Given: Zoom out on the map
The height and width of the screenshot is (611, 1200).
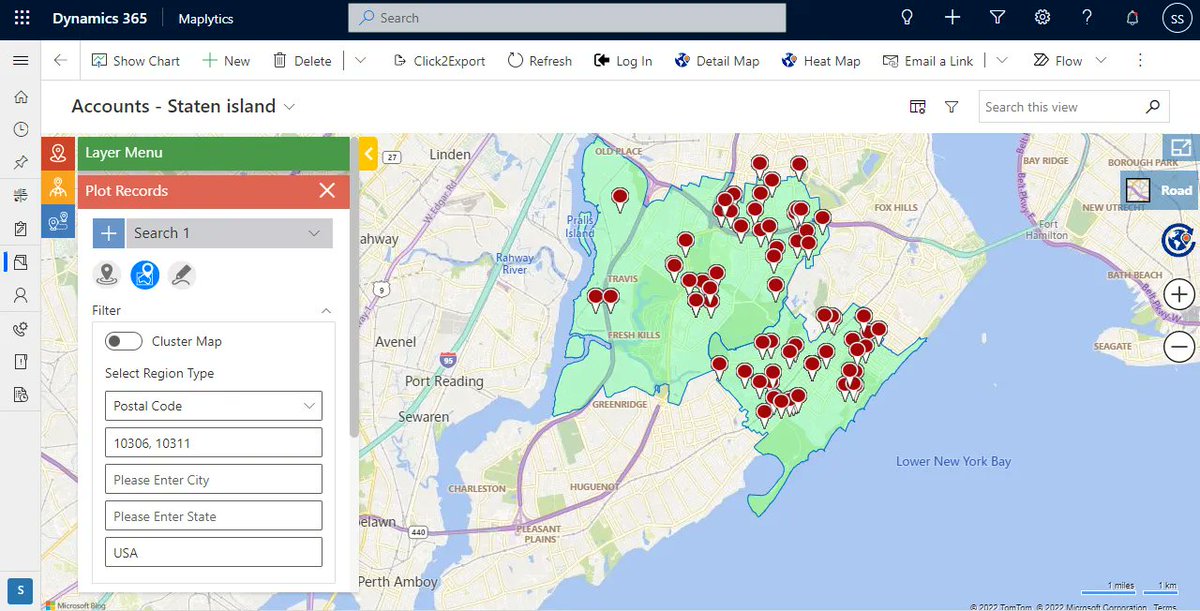Looking at the screenshot, I should (1179, 346).
